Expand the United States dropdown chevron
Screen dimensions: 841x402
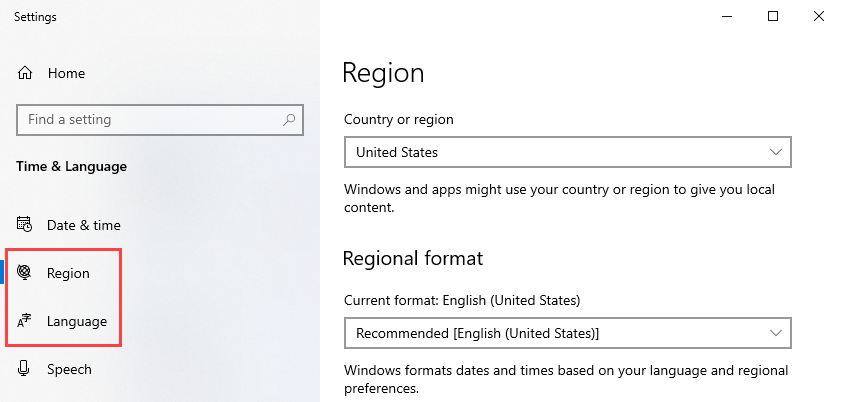(x=776, y=153)
